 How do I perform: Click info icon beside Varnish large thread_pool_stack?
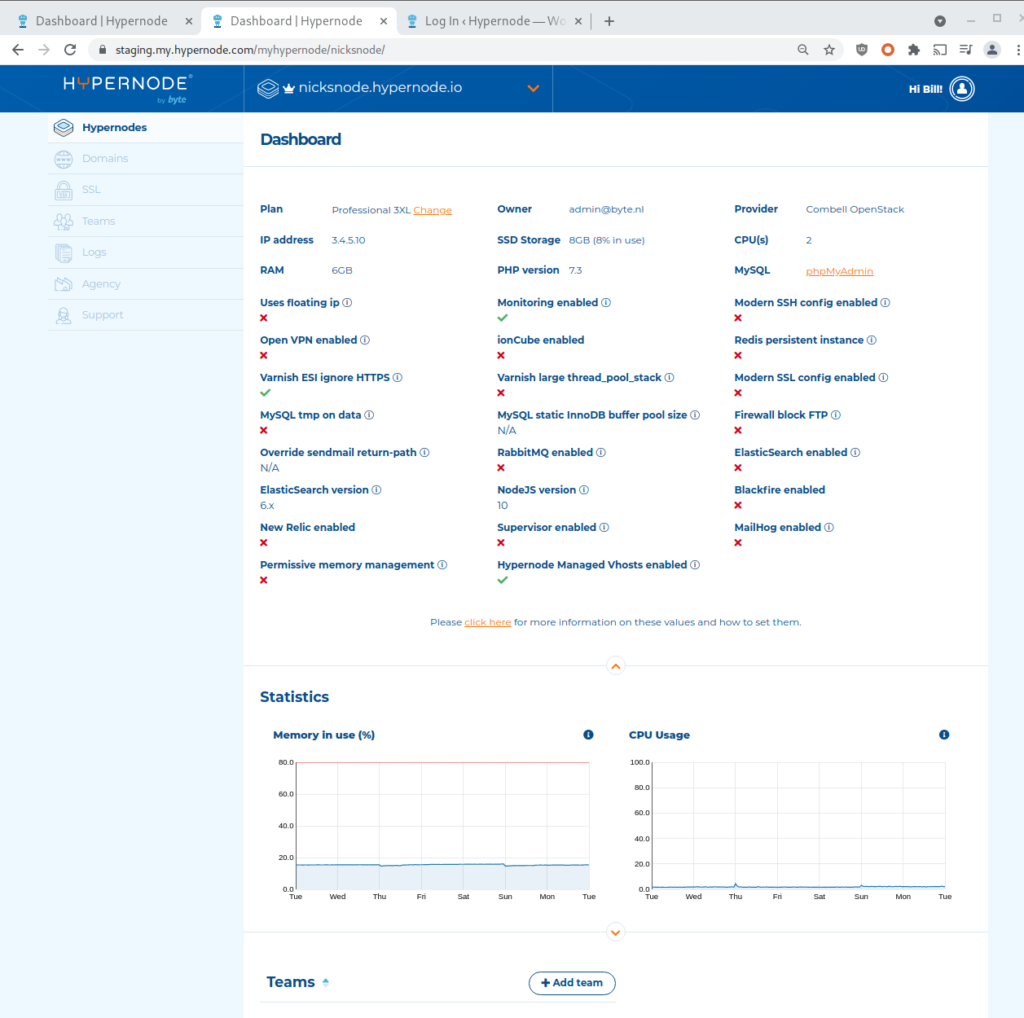pyautogui.click(x=669, y=377)
